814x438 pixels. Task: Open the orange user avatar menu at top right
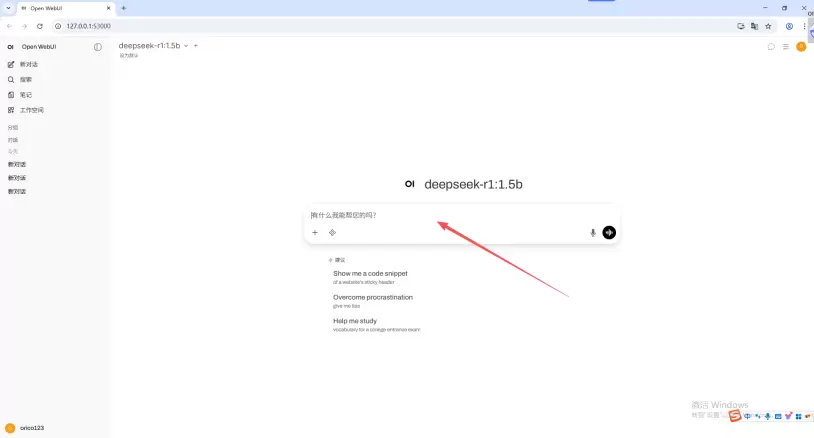click(x=801, y=47)
